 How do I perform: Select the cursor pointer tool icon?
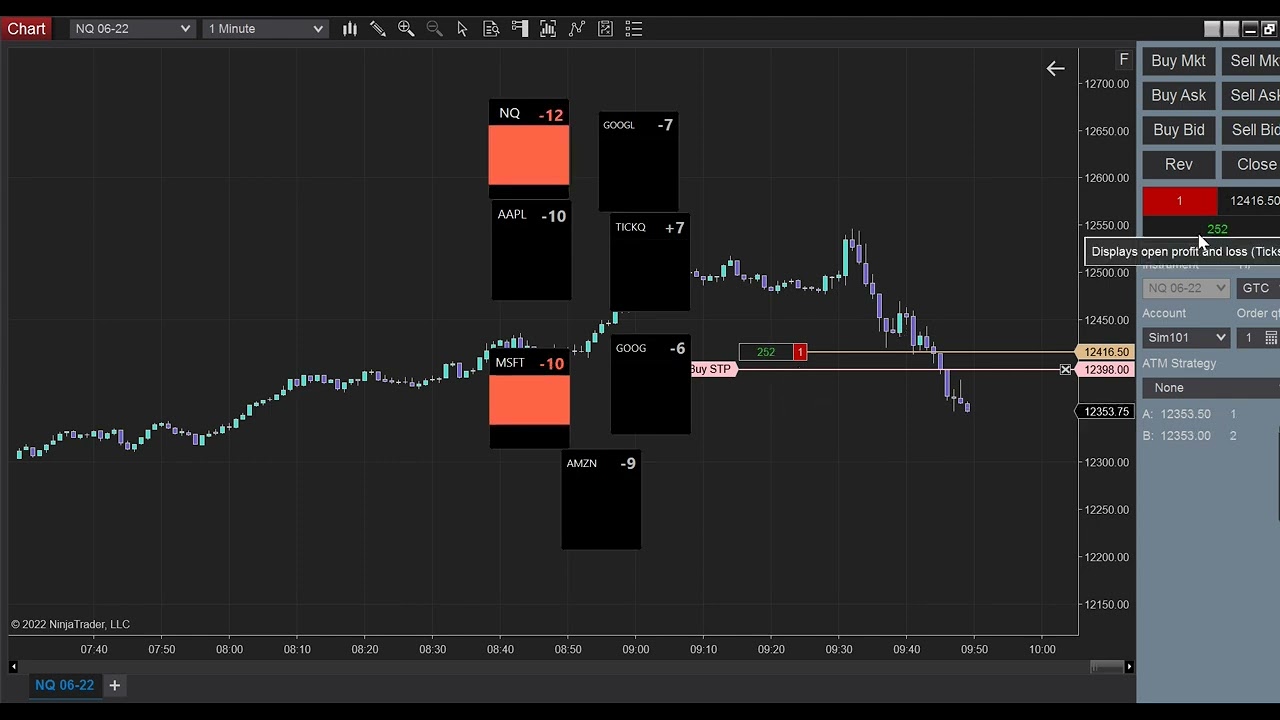pos(462,29)
